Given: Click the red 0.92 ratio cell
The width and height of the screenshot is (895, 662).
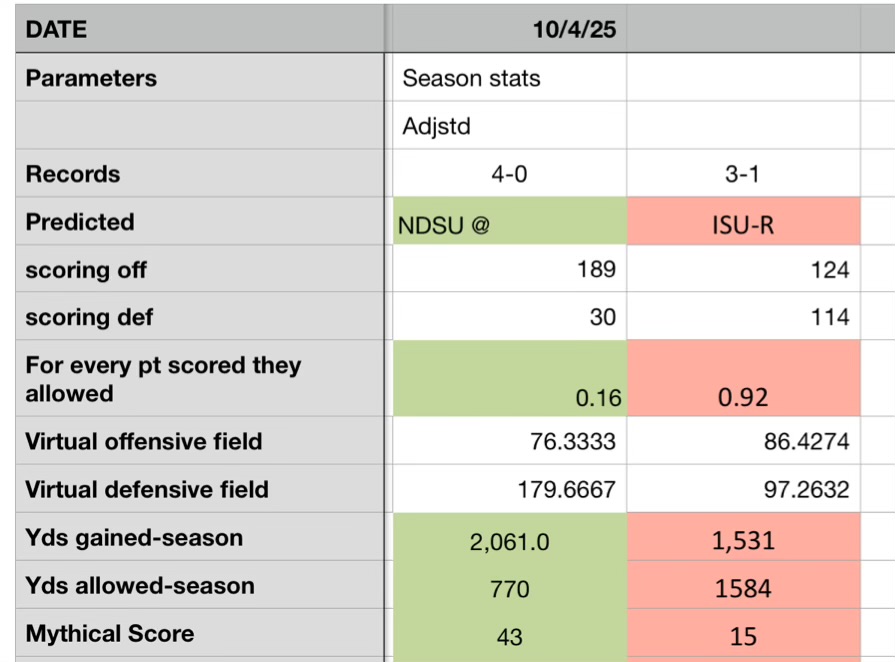Looking at the screenshot, I should [x=742, y=379].
